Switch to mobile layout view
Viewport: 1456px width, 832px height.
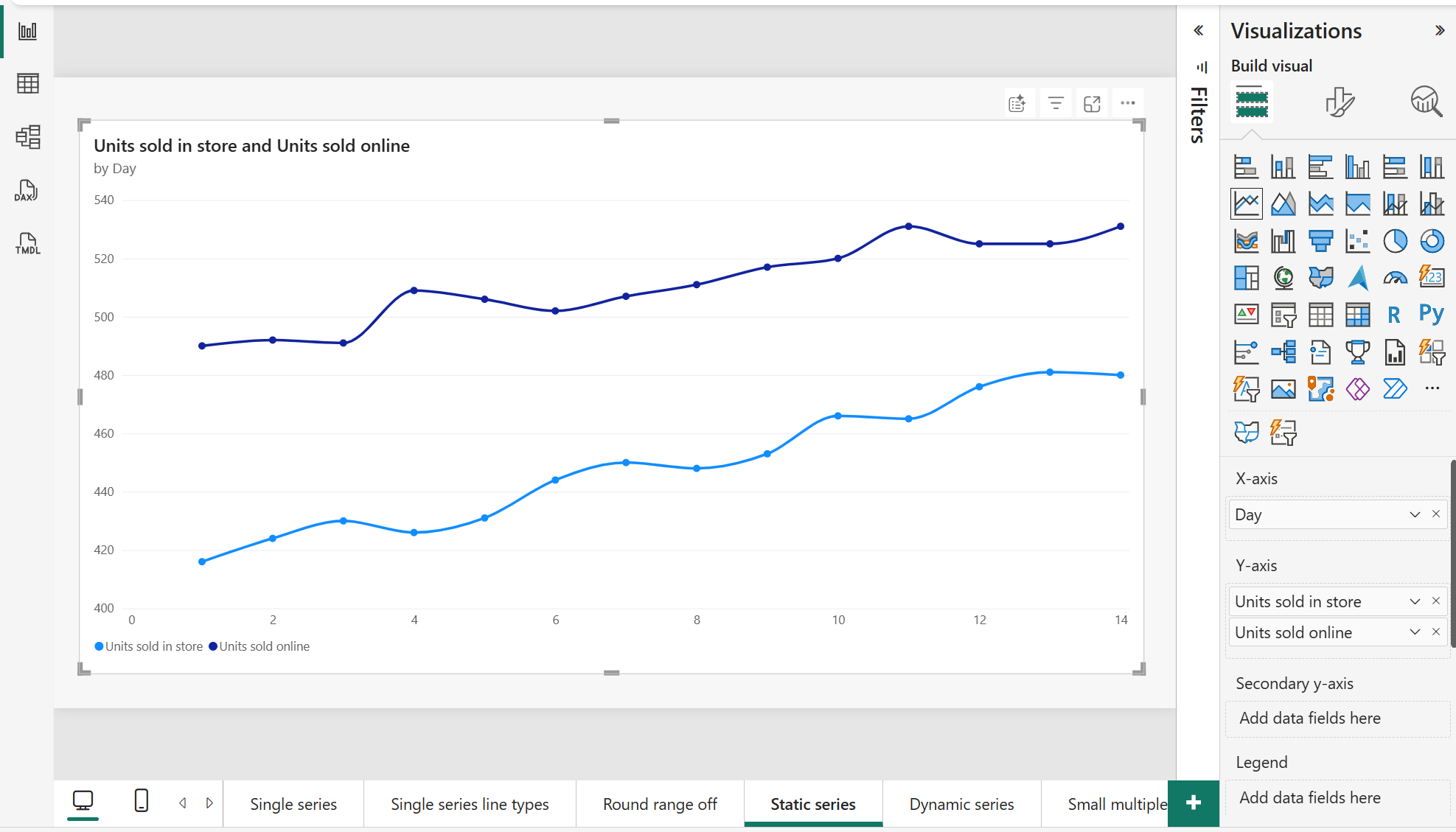click(x=141, y=801)
